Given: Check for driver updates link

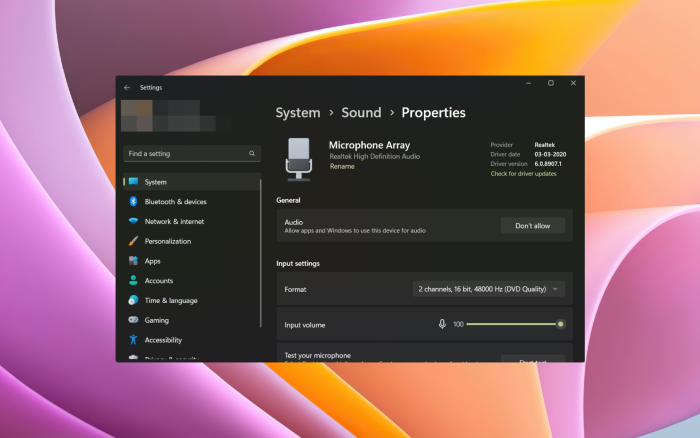Looking at the screenshot, I should (x=523, y=174).
